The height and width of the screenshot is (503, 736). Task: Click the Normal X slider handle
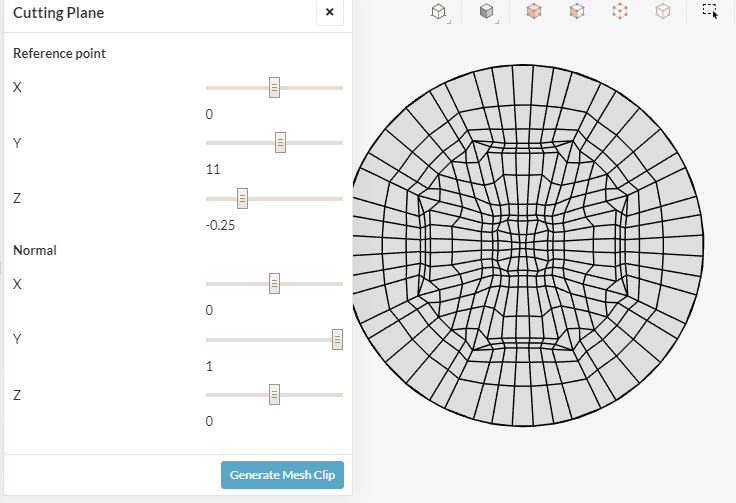(274, 284)
